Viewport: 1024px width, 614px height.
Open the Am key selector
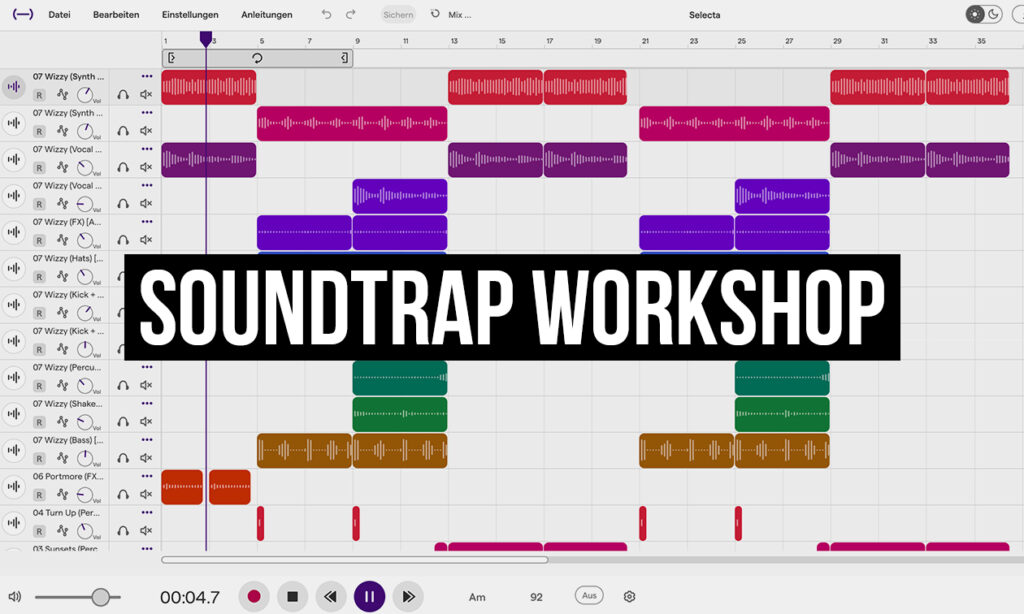tap(477, 597)
